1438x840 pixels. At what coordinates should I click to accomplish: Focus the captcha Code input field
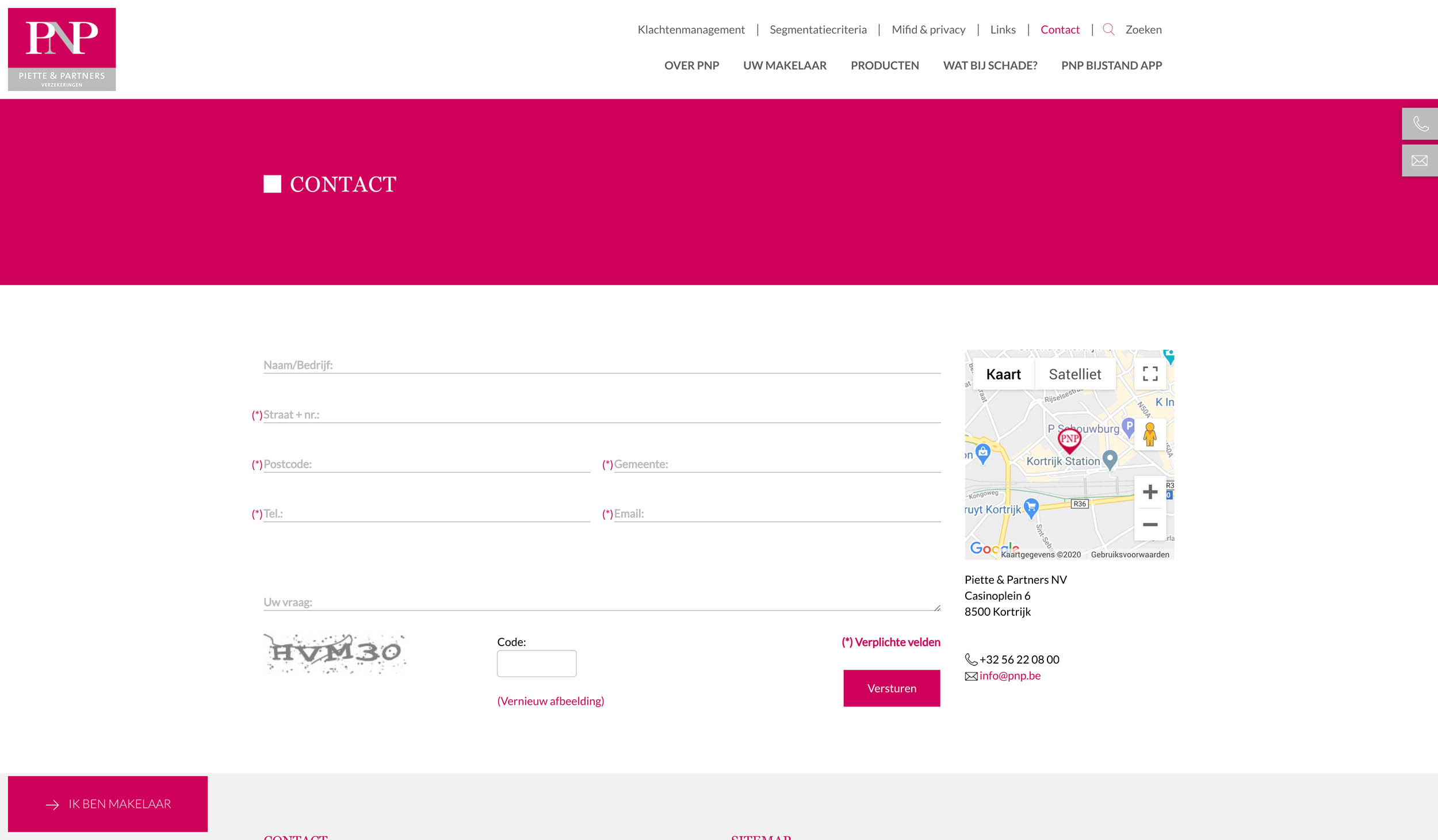tap(536, 663)
